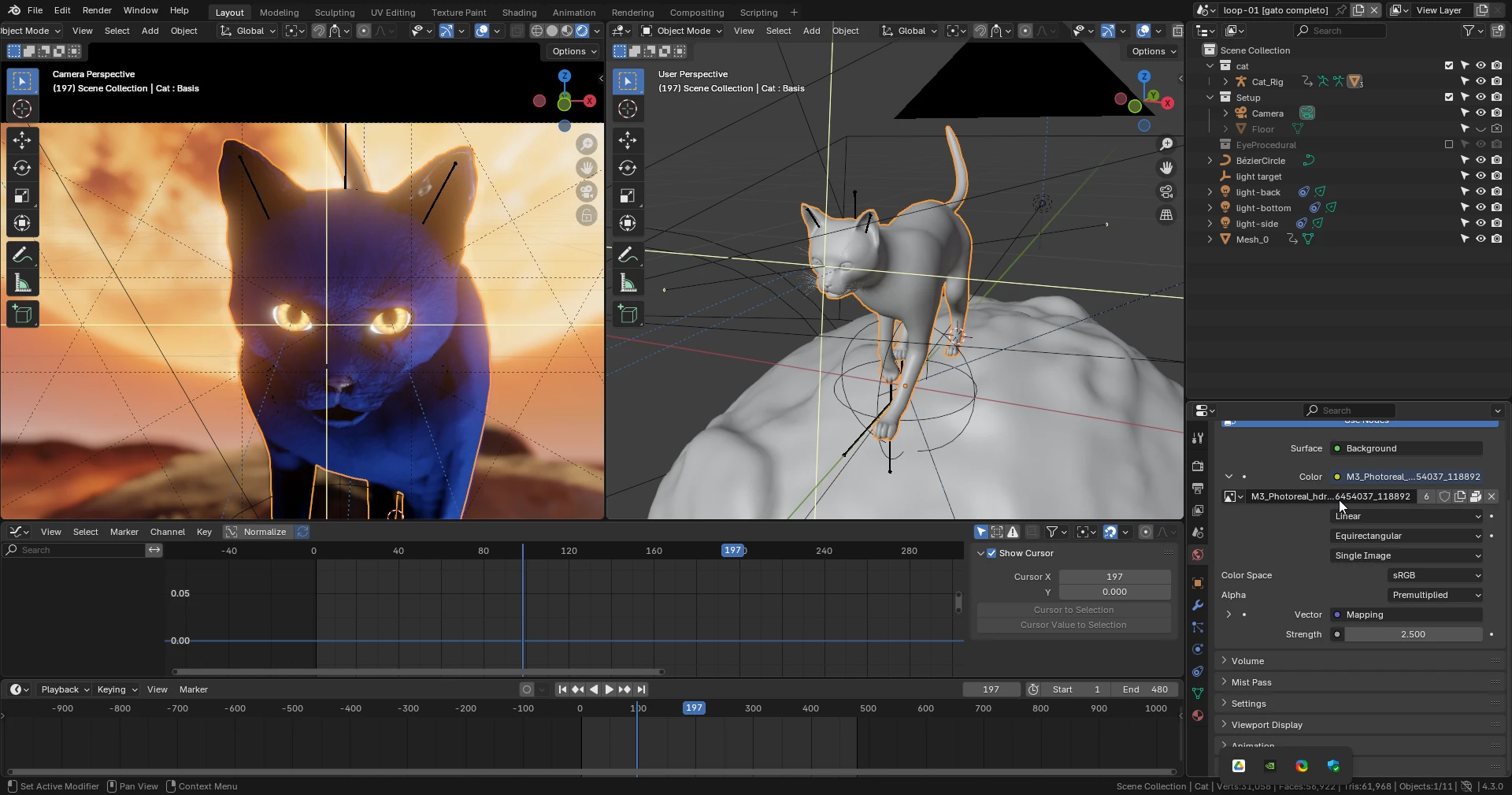Open the Single Image source dropdown
Screen dimensions: 1512x795
(1406, 555)
